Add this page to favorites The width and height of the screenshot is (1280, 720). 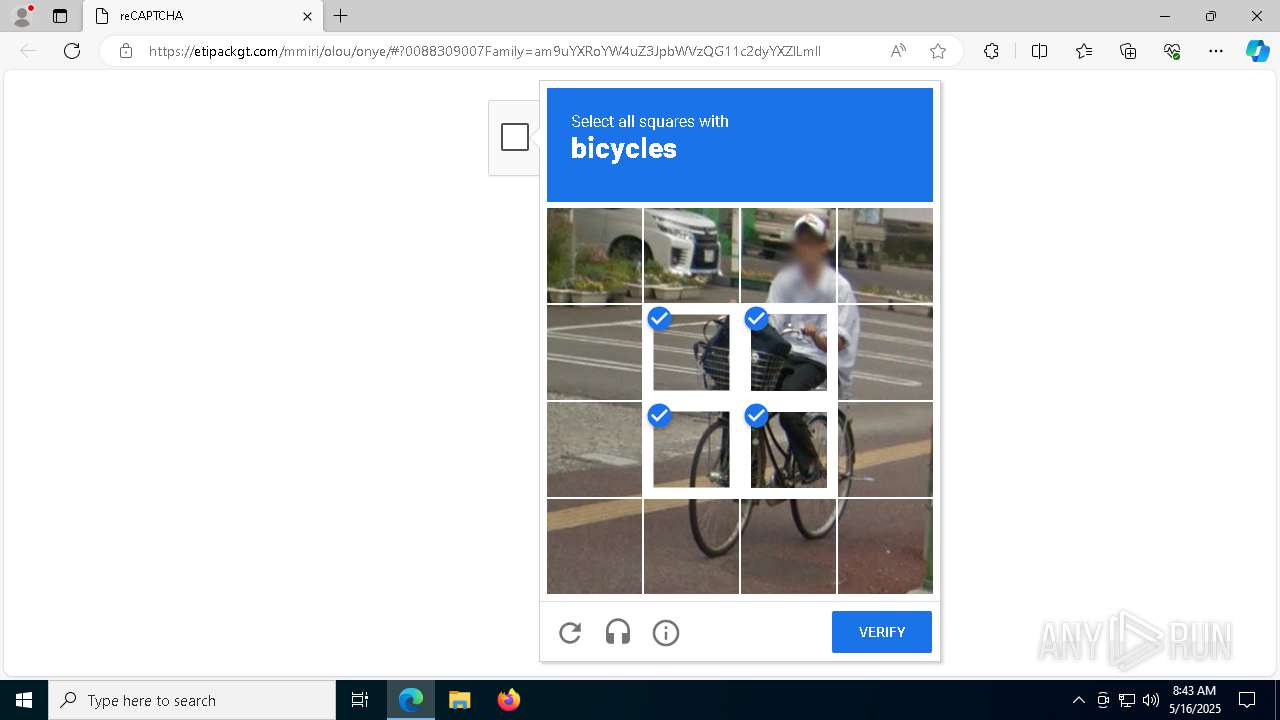click(x=938, y=51)
